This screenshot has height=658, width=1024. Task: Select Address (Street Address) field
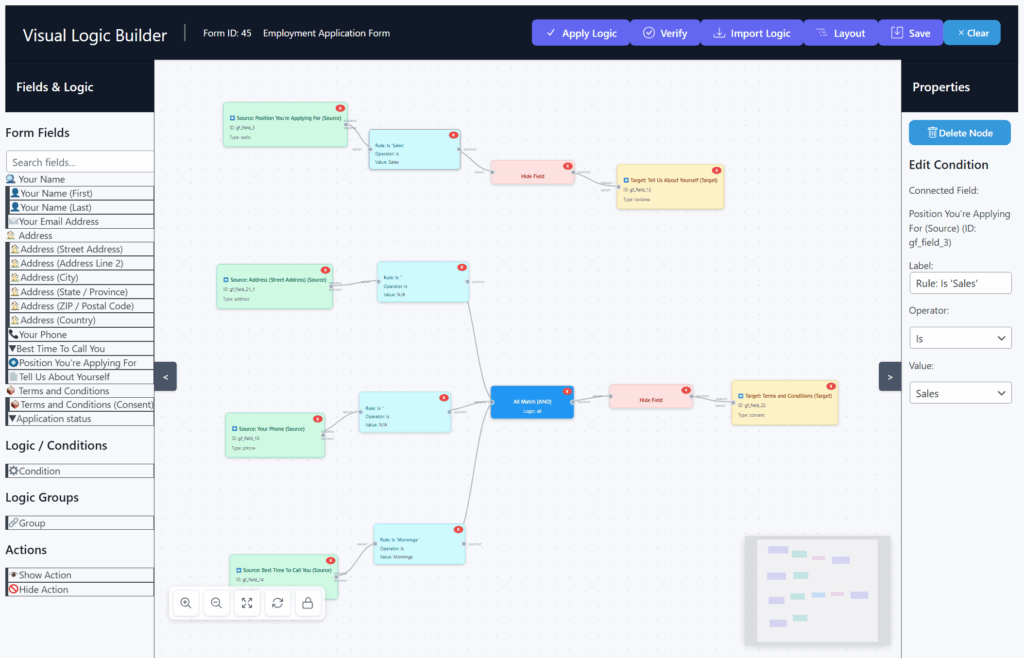point(80,249)
